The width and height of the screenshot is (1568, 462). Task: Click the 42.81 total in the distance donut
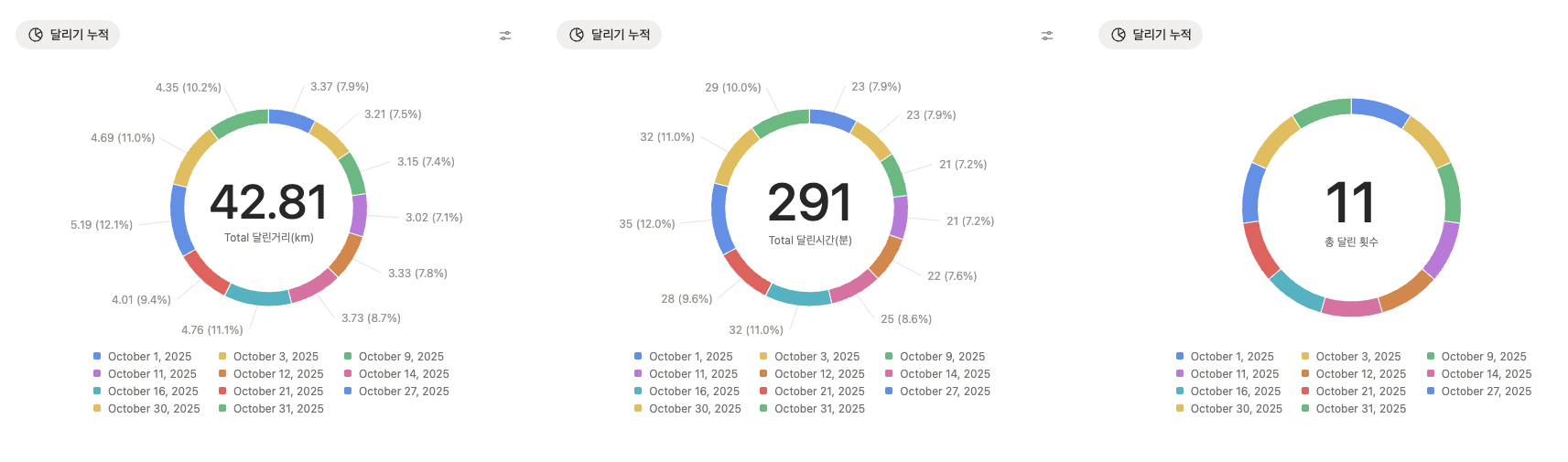pyautogui.click(x=268, y=202)
